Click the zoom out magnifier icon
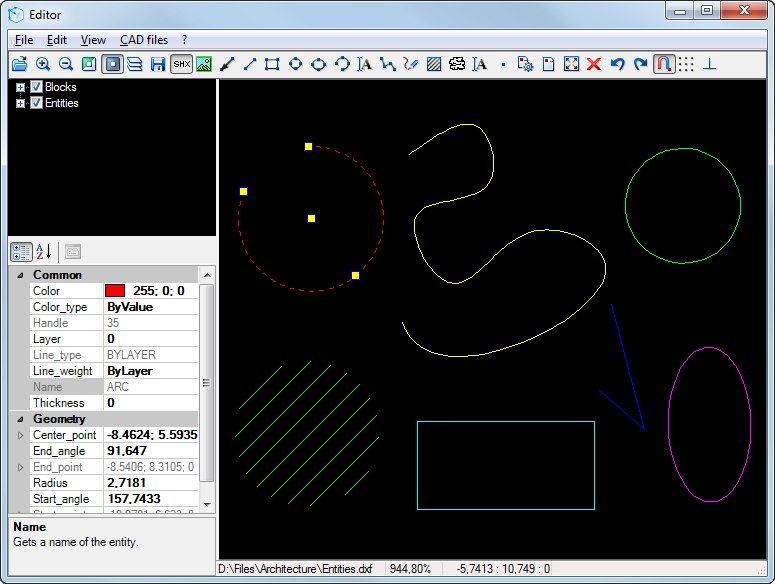Image resolution: width=775 pixels, height=584 pixels. coord(66,64)
